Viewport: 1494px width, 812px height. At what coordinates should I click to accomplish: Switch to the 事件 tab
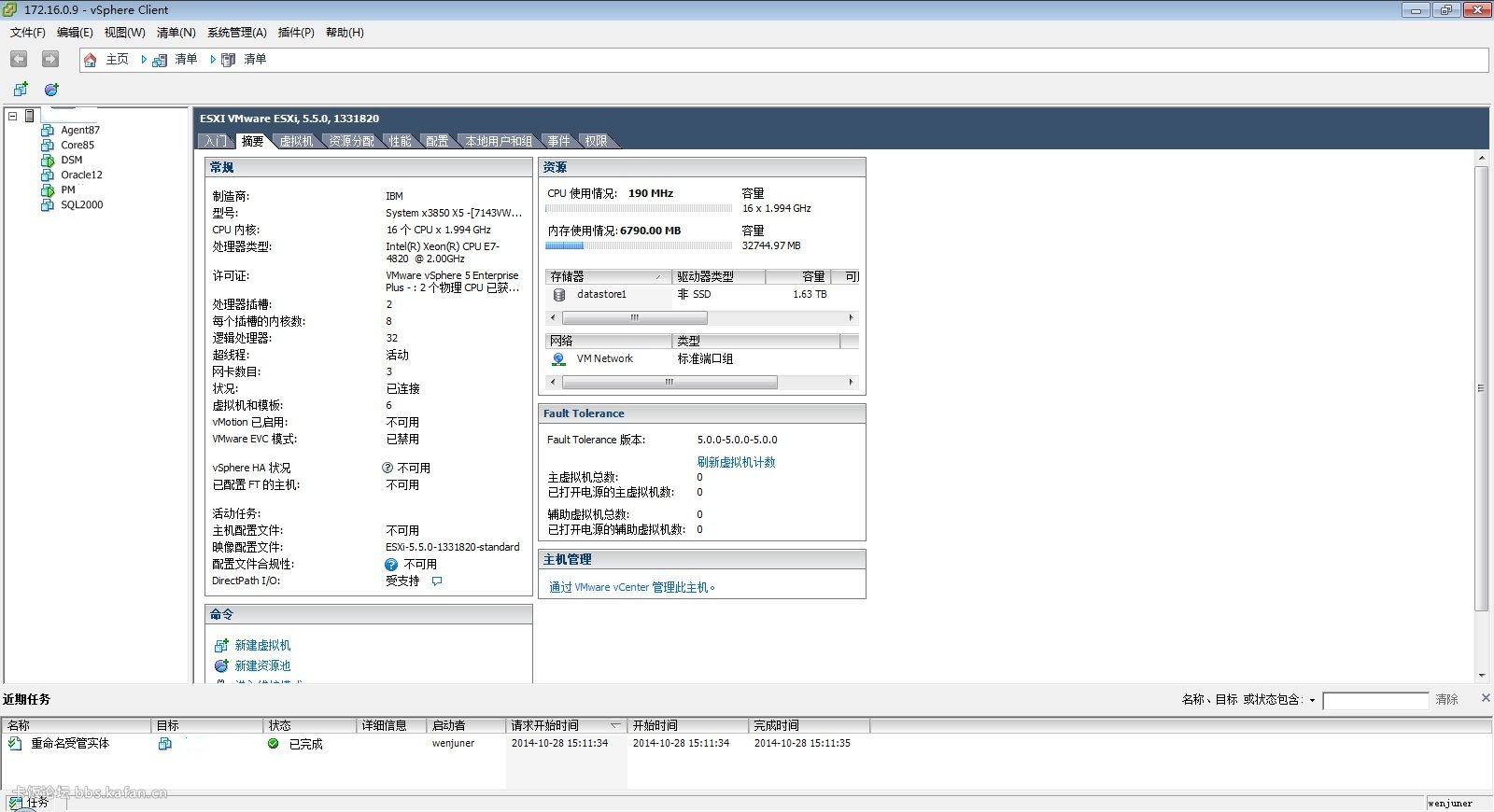(x=558, y=141)
